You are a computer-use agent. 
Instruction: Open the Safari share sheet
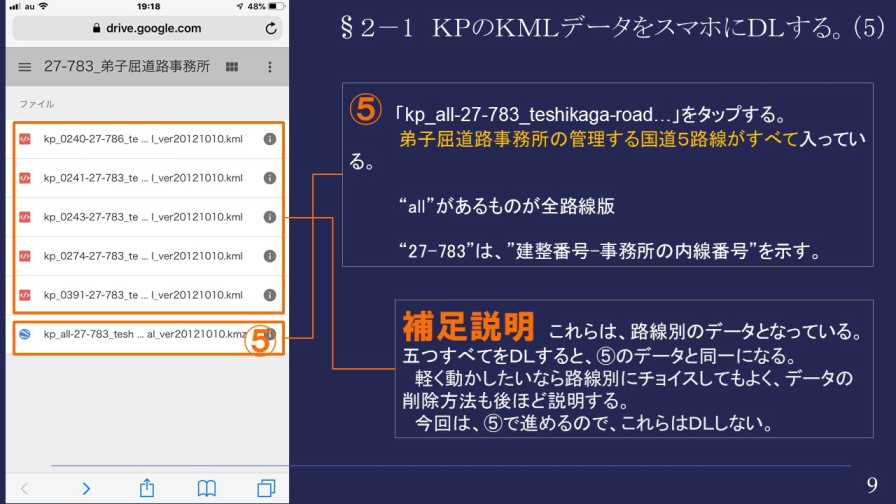pyautogui.click(x=146, y=488)
